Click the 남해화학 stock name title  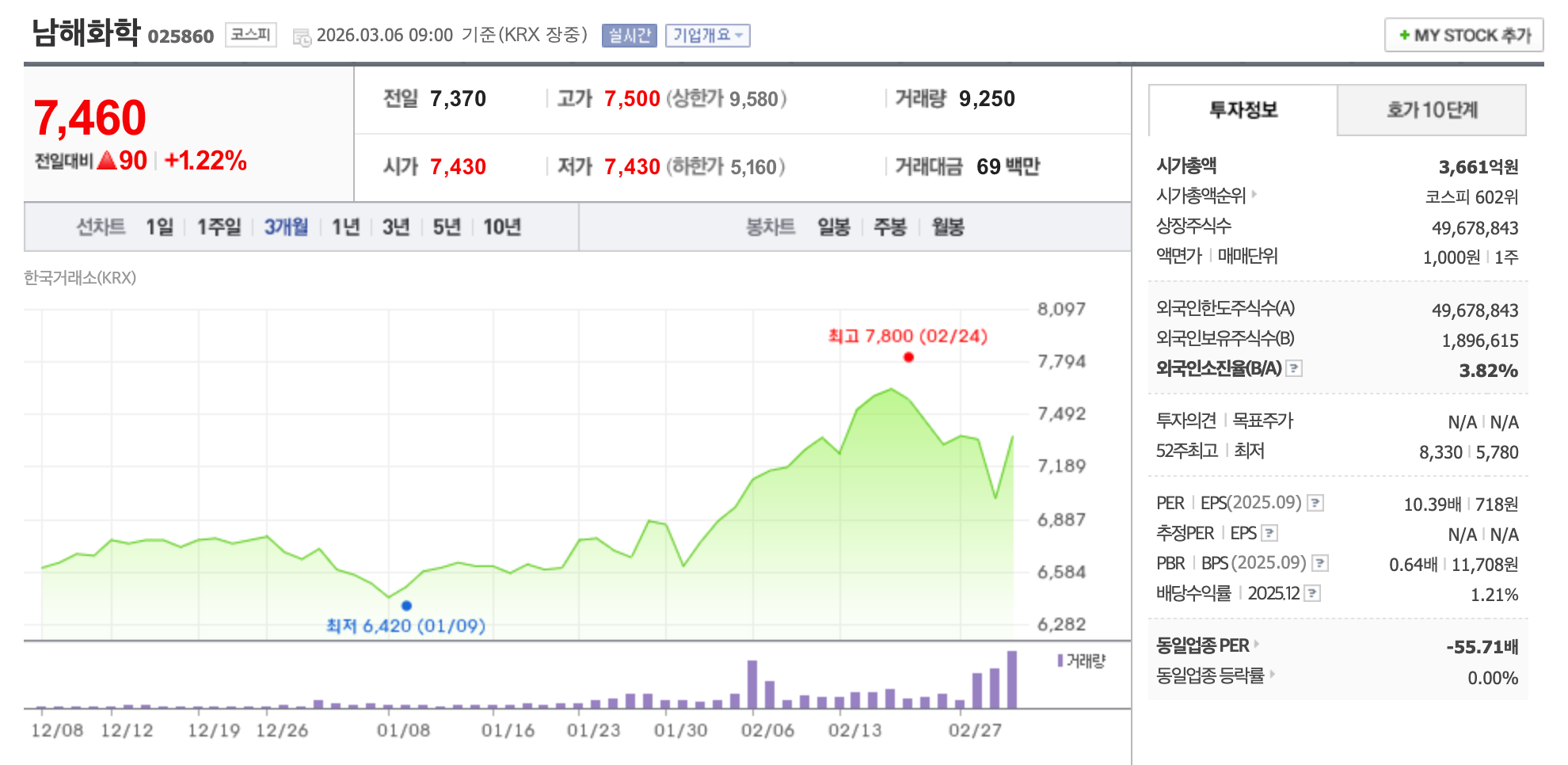point(86,33)
